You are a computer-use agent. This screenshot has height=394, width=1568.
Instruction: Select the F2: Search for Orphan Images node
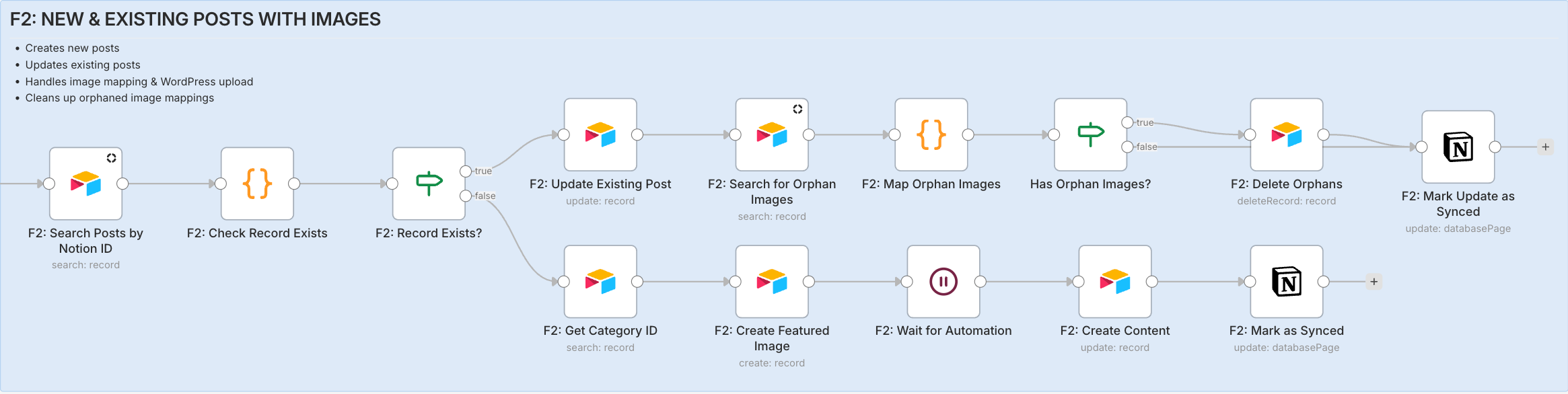tap(772, 134)
